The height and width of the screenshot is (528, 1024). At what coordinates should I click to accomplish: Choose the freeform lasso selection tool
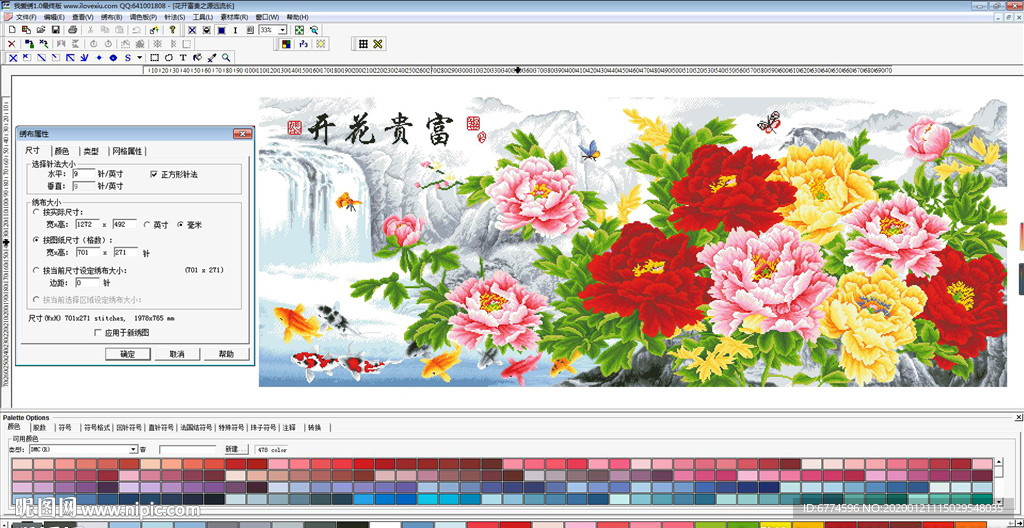point(169,58)
